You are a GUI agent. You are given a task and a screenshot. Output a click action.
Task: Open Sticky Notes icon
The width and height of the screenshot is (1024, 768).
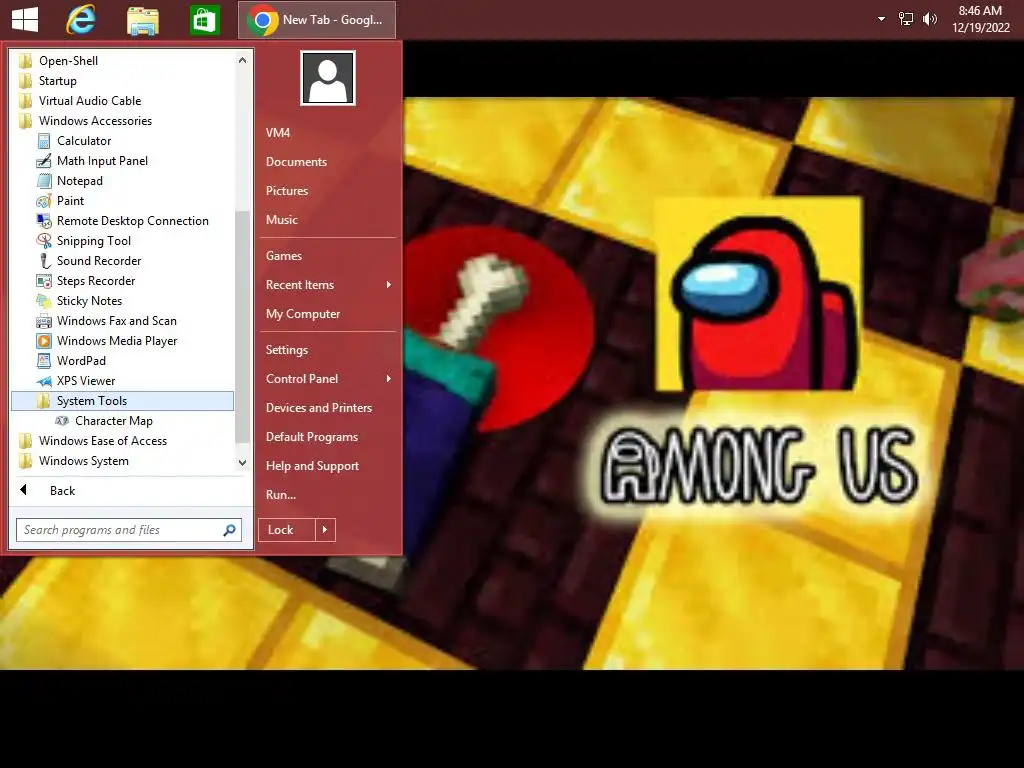tap(44, 301)
